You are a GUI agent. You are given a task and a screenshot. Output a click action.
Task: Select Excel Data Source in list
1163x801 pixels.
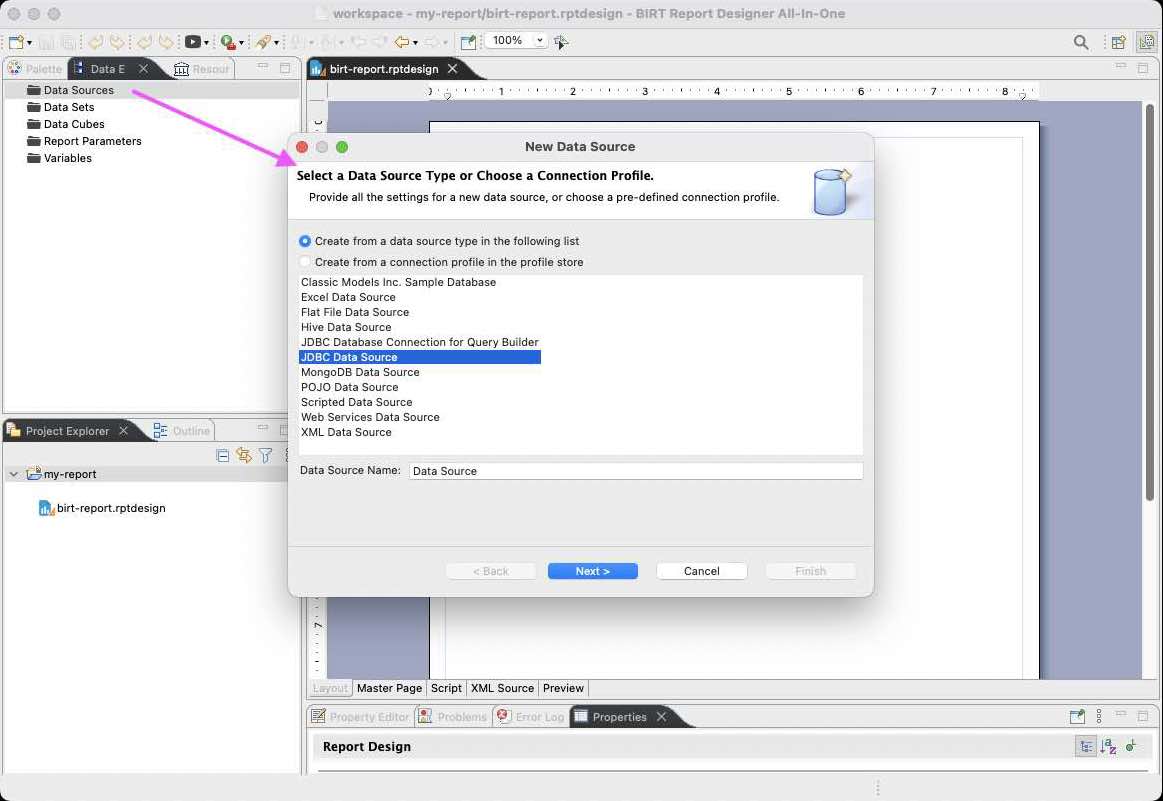coord(348,297)
